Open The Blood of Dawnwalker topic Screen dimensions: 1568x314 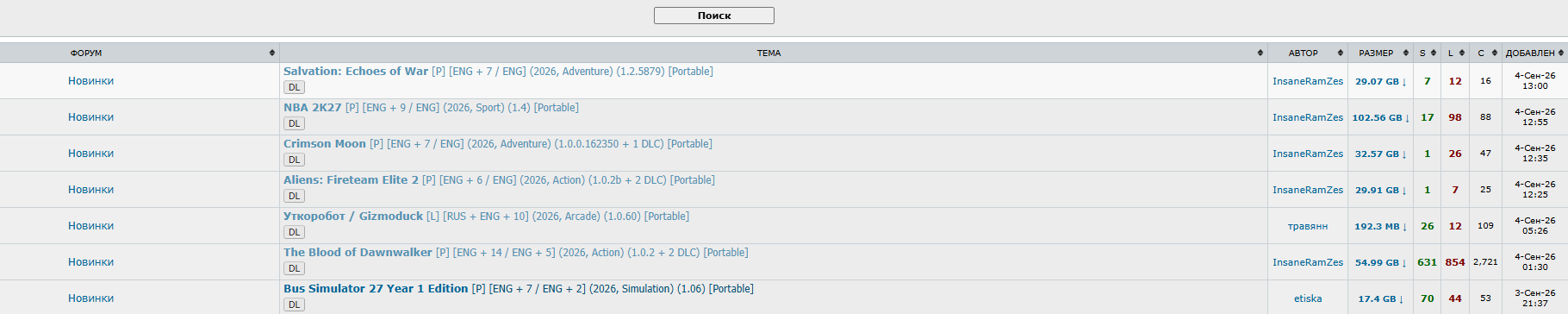(358, 253)
